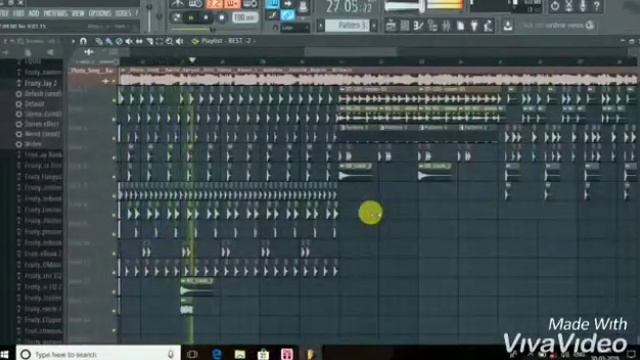640x360 pixels.
Task: Select the playlist Draw pencil tool
Action: (99, 41)
